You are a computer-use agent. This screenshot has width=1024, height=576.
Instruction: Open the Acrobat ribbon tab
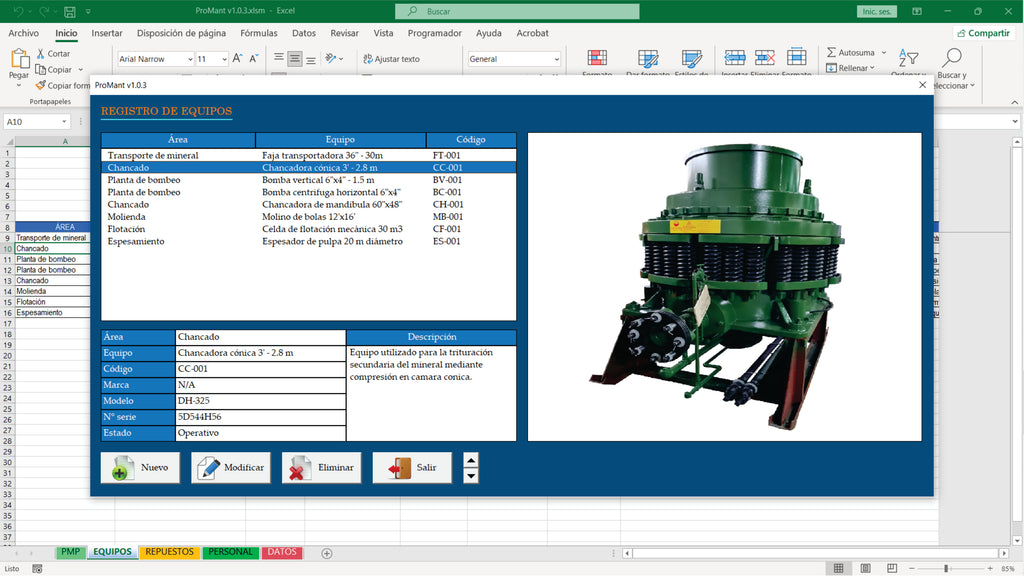click(x=532, y=33)
